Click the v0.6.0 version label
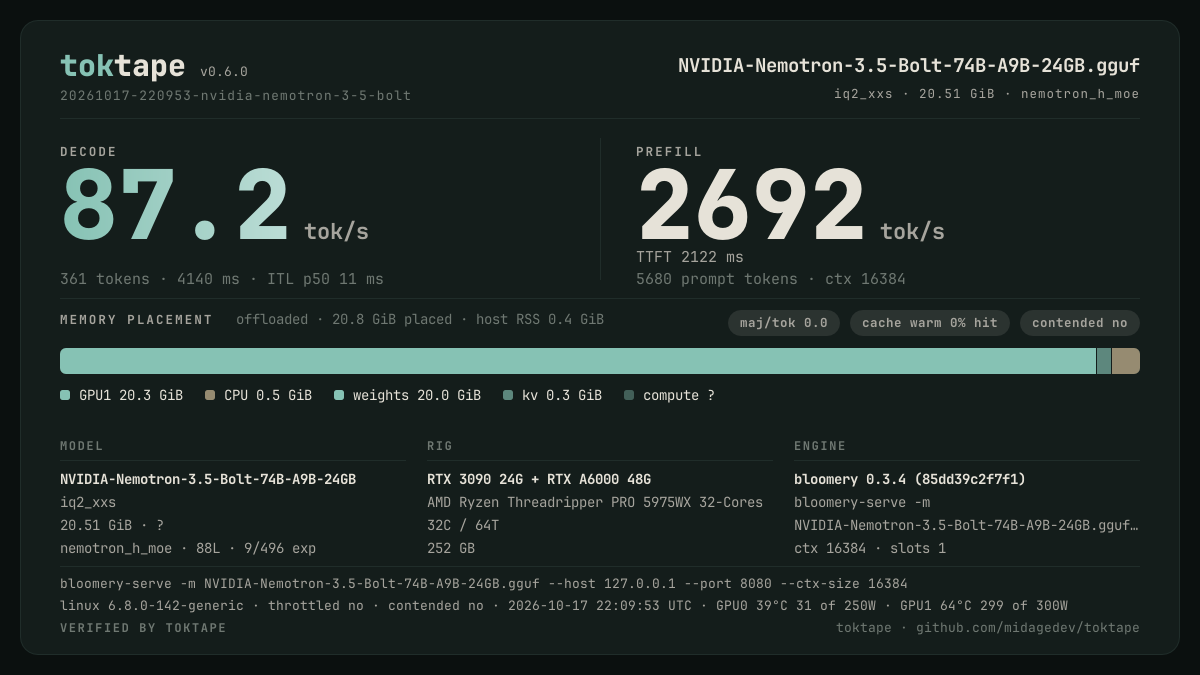This screenshot has height=675, width=1200. pyautogui.click(x=224, y=72)
